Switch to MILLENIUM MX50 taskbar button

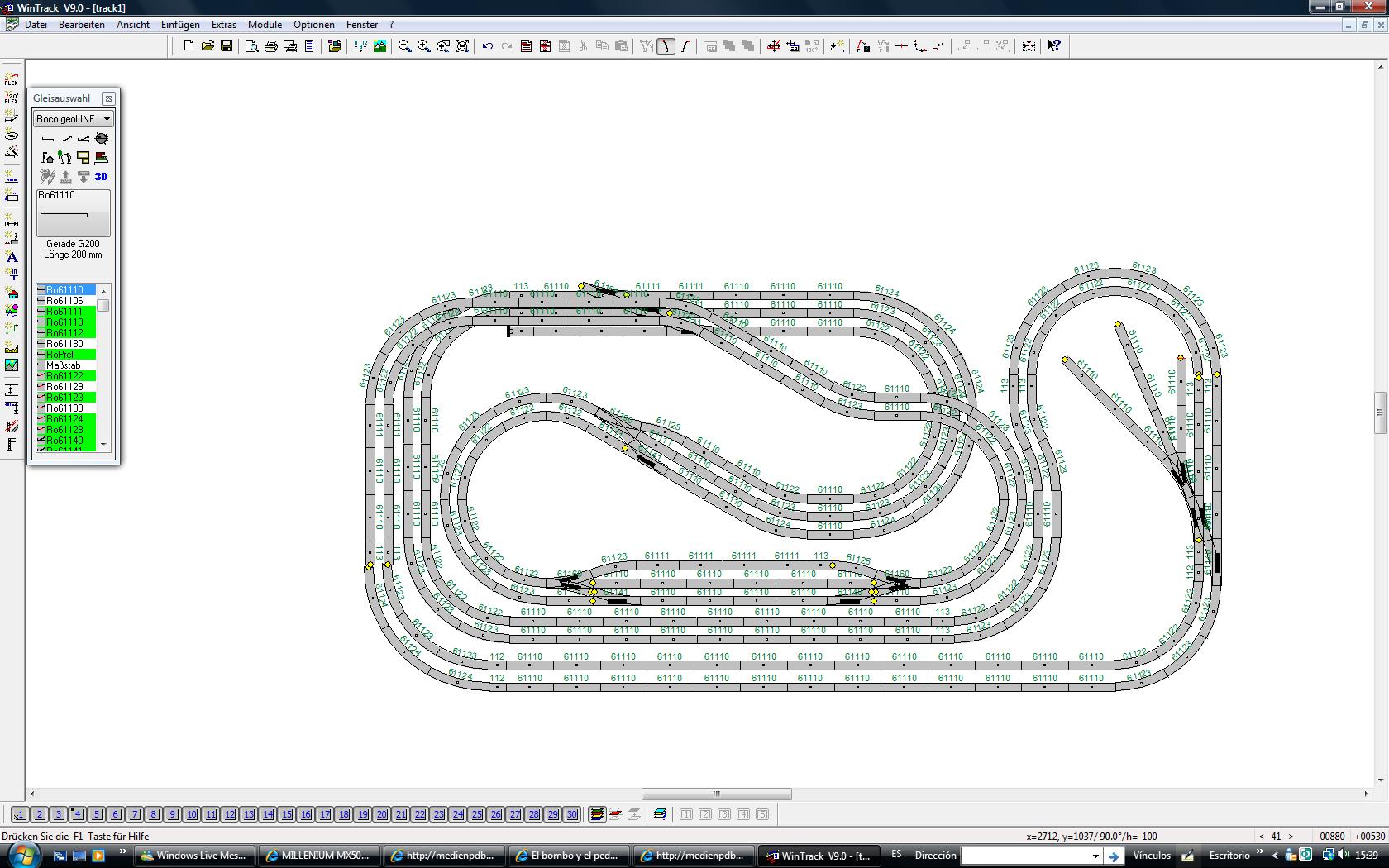319,856
